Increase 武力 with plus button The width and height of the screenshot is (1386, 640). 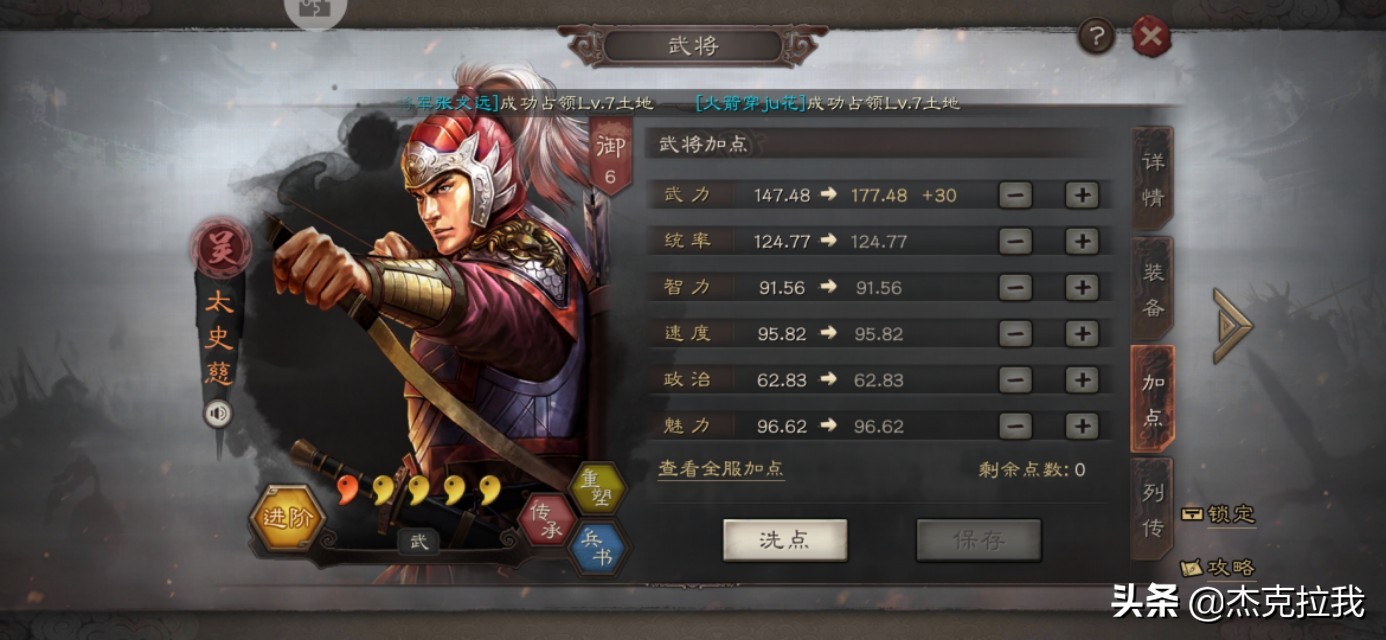pos(1082,195)
